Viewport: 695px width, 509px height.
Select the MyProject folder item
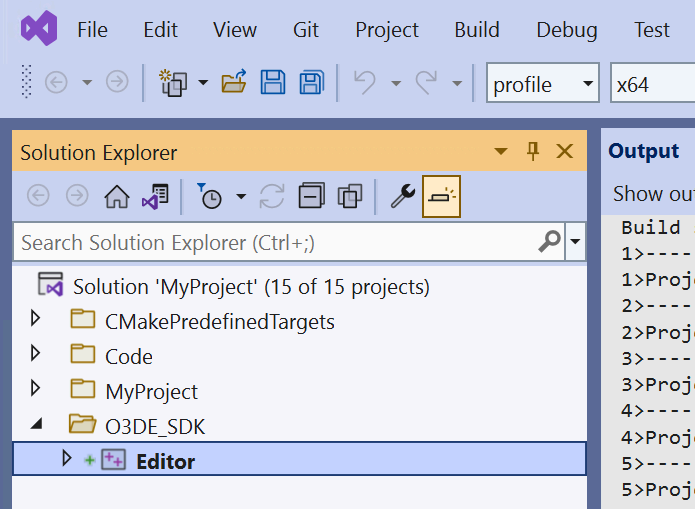click(x=151, y=391)
